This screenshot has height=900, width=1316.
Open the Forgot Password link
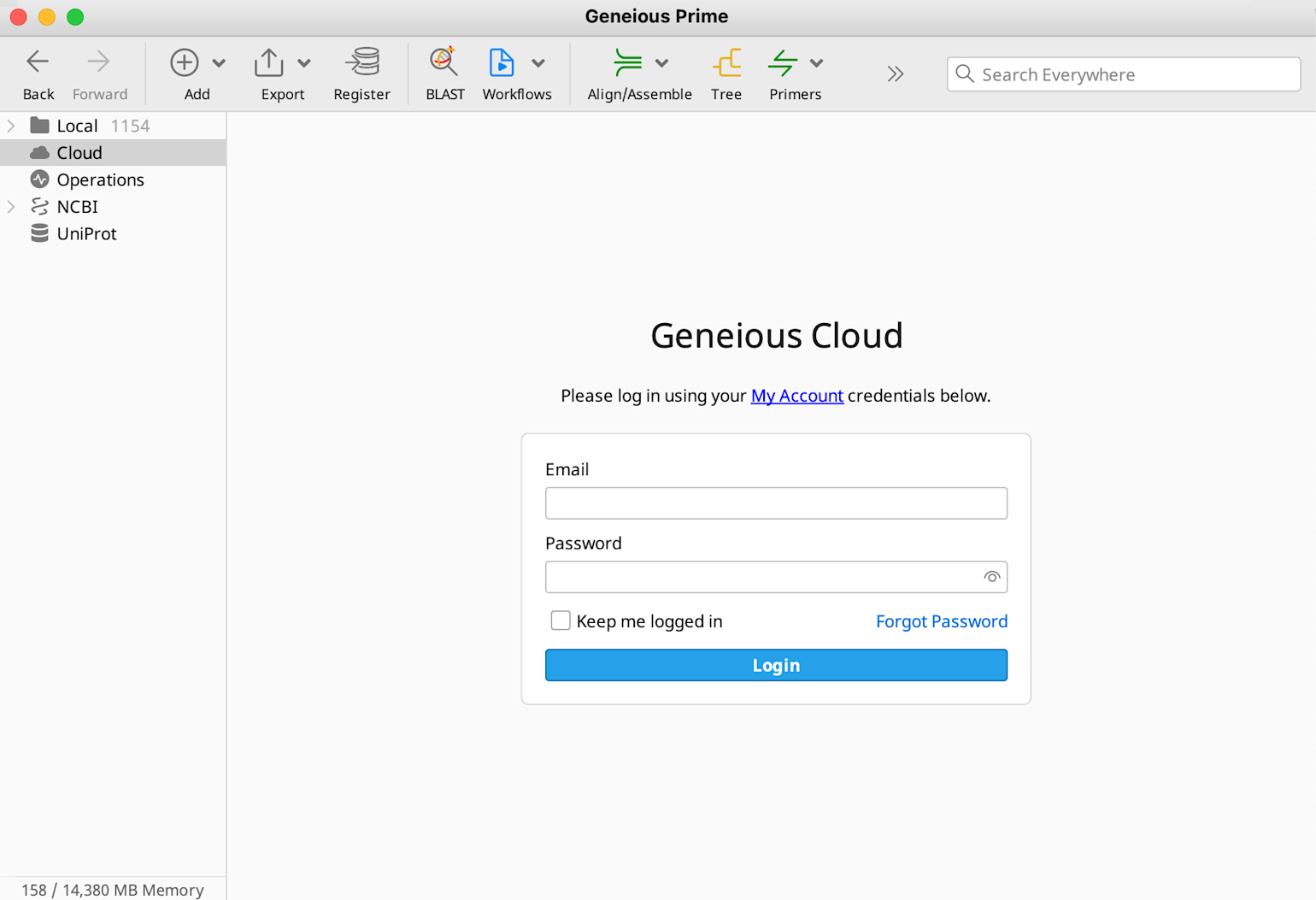[941, 621]
